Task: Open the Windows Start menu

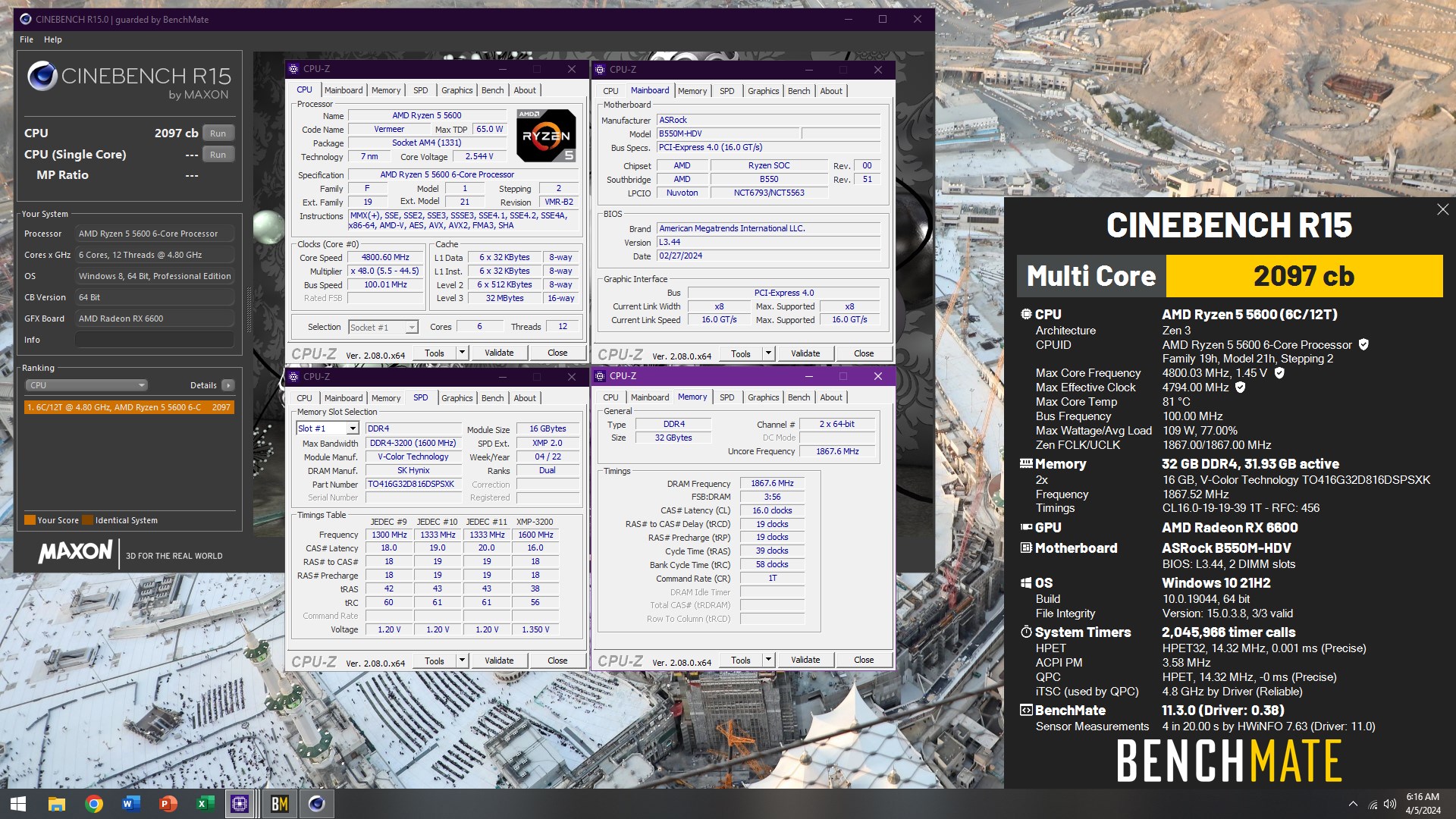Action: coord(18,804)
